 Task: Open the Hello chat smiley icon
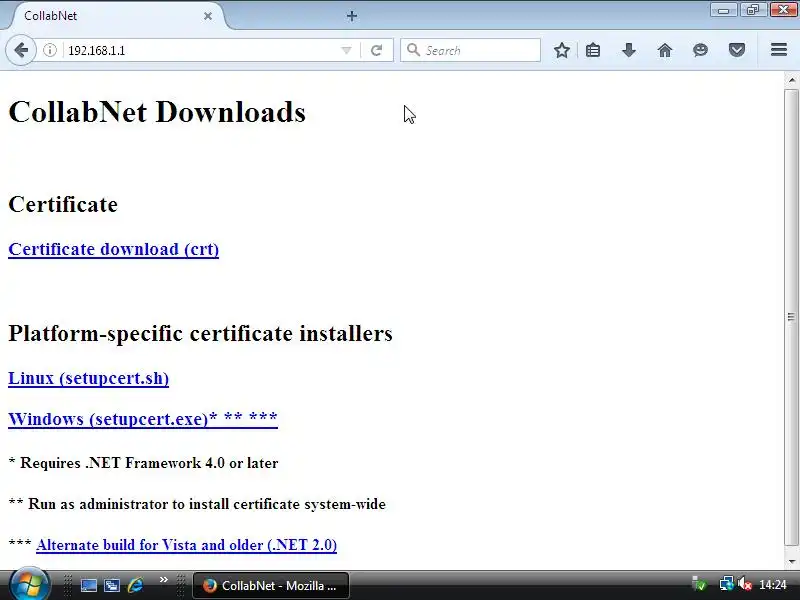[x=701, y=50]
